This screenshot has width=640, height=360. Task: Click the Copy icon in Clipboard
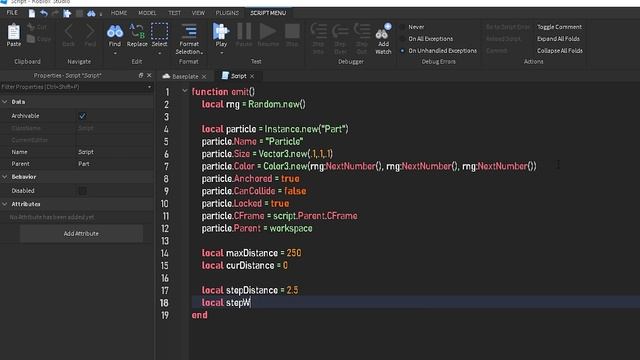(x=31, y=39)
